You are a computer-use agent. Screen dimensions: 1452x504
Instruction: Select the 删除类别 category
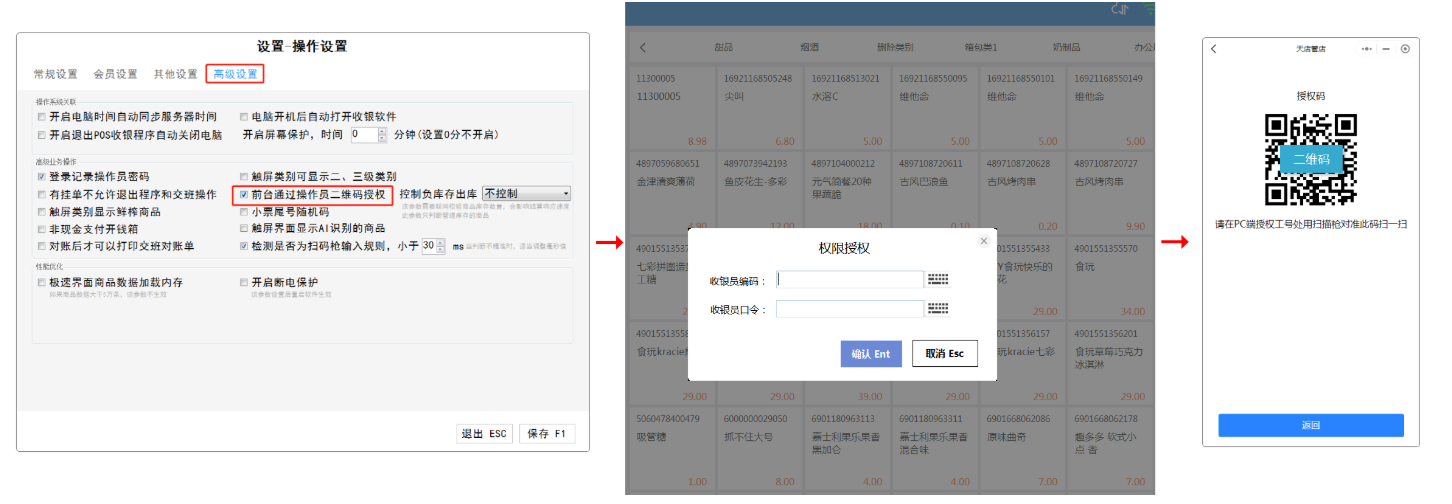[x=895, y=47]
